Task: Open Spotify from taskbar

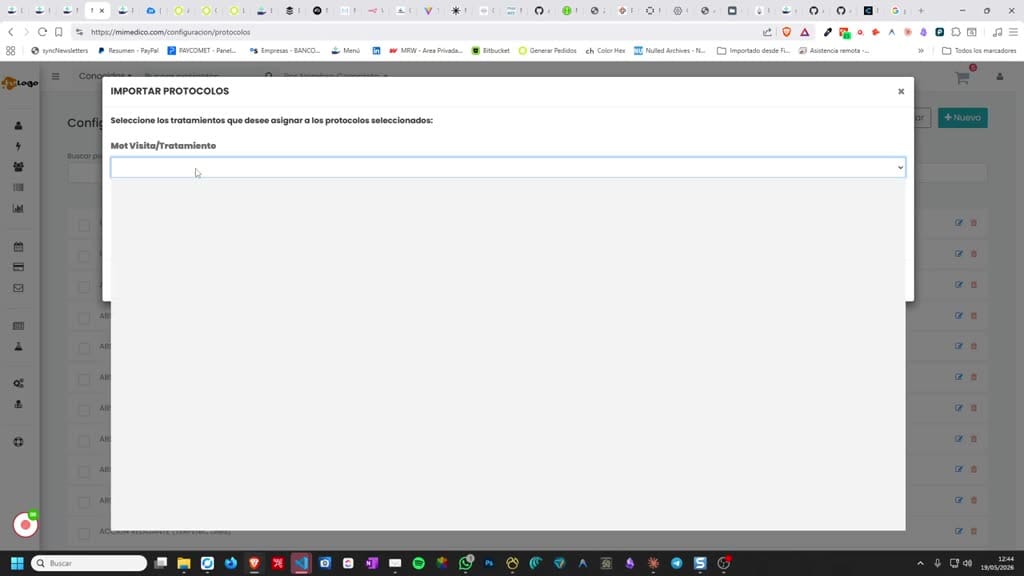Action: pos(419,563)
